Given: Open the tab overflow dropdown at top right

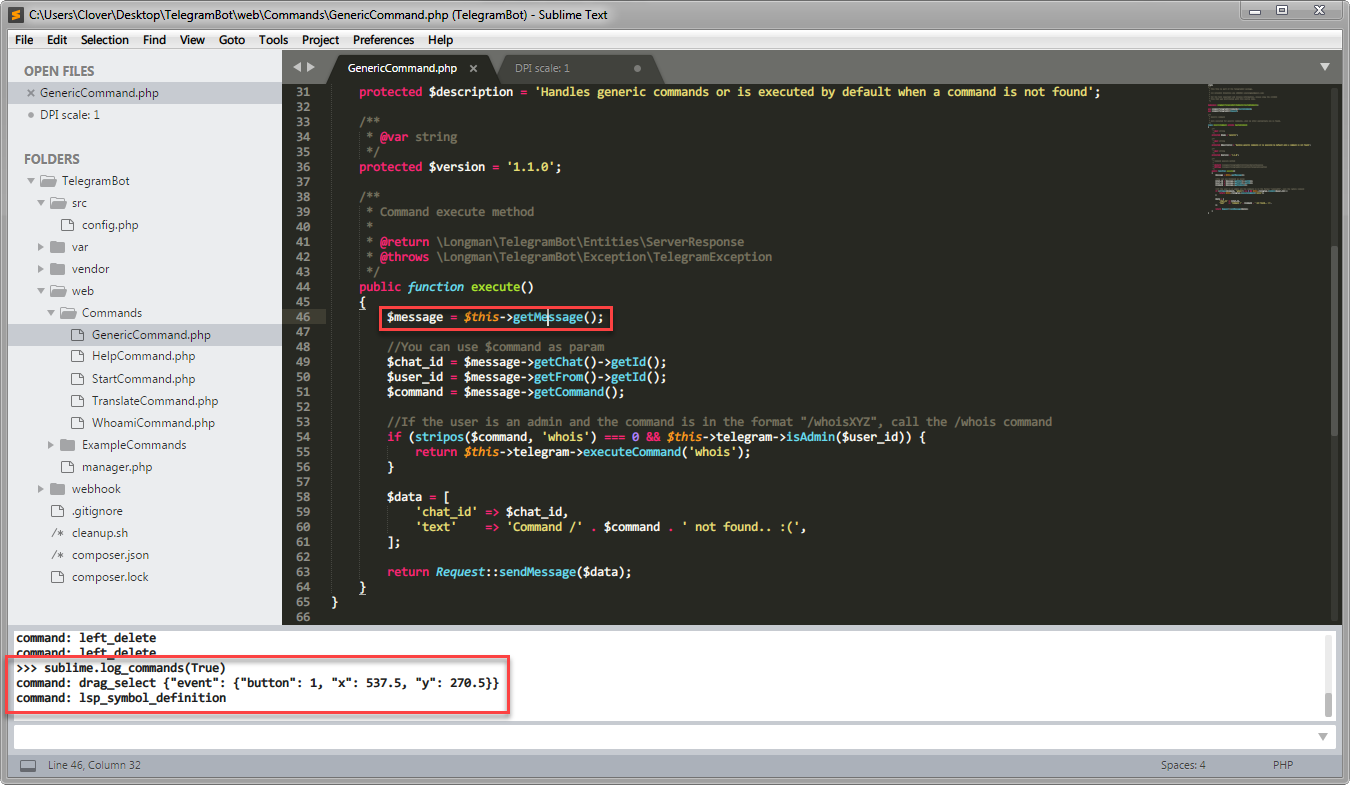Looking at the screenshot, I should 1326,64.
